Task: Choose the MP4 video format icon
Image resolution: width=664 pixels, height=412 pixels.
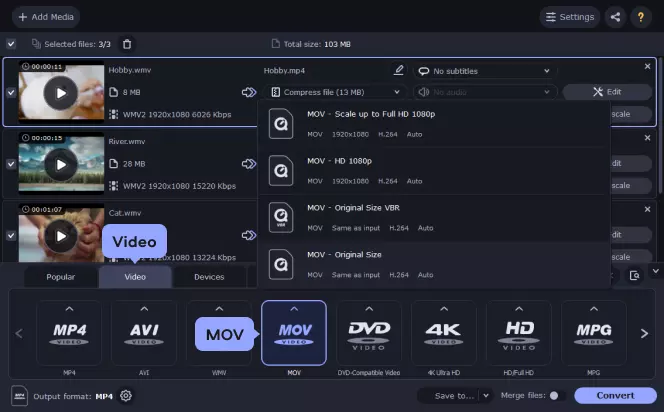Action: click(69, 333)
